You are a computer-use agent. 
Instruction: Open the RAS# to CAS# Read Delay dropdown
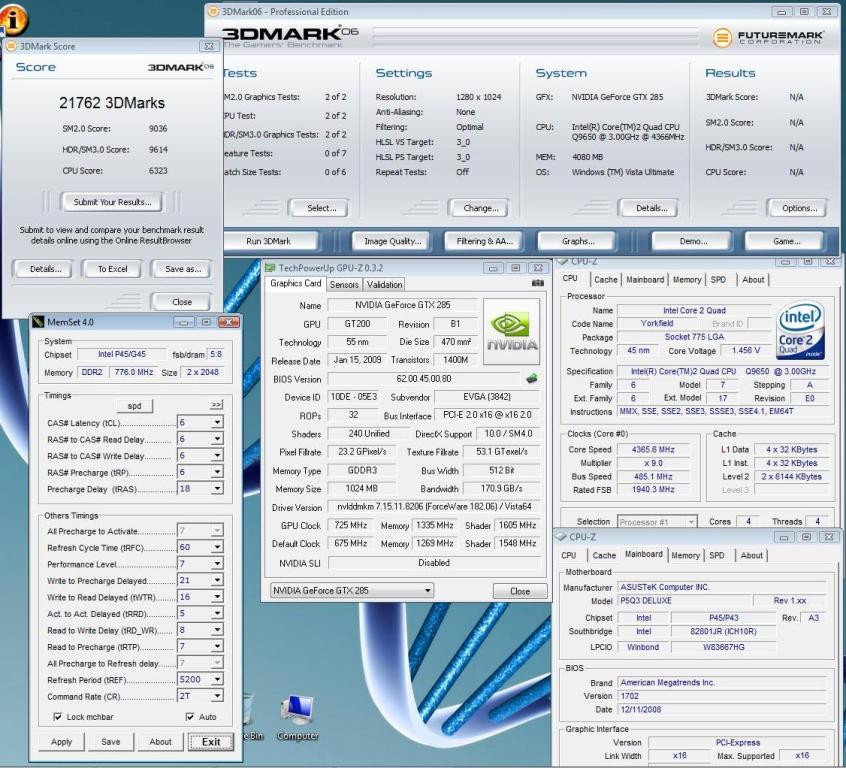point(217,439)
